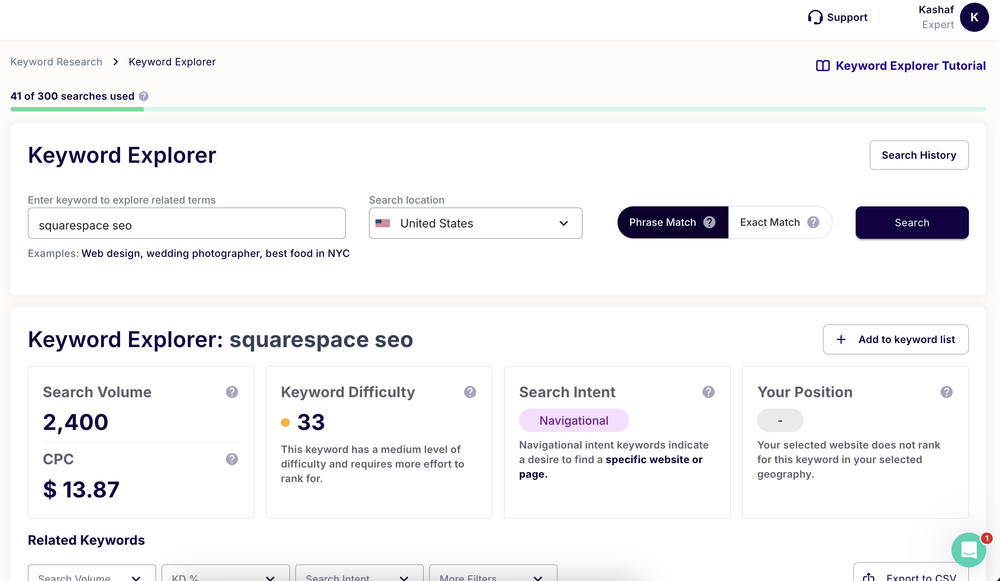Click the Your Position dash badge
Screen dimensions: 1000x581
click(780, 420)
